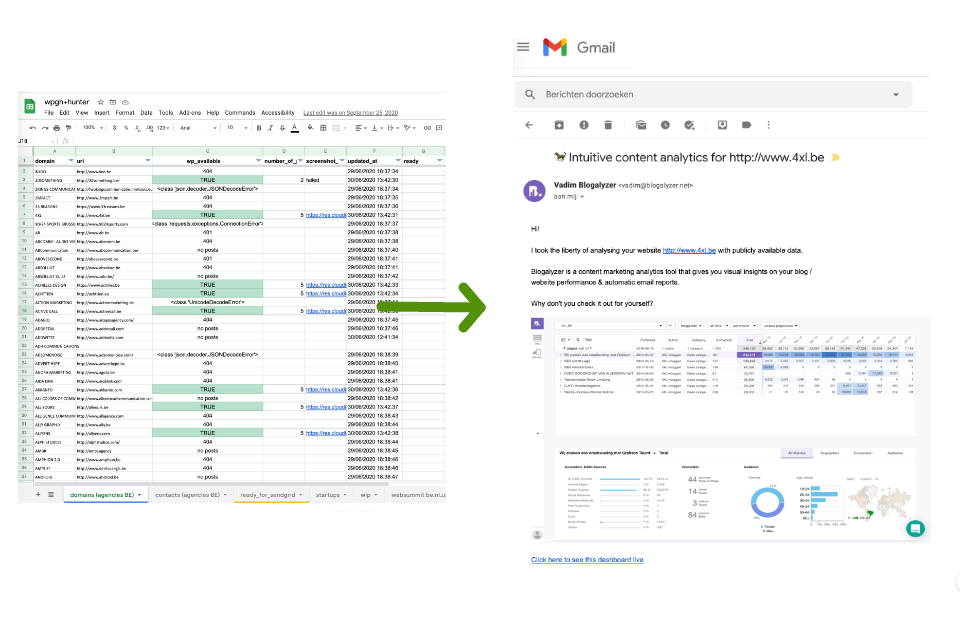Open the Insert menu in Sheets
The height and width of the screenshot is (640, 960).
[x=102, y=113]
